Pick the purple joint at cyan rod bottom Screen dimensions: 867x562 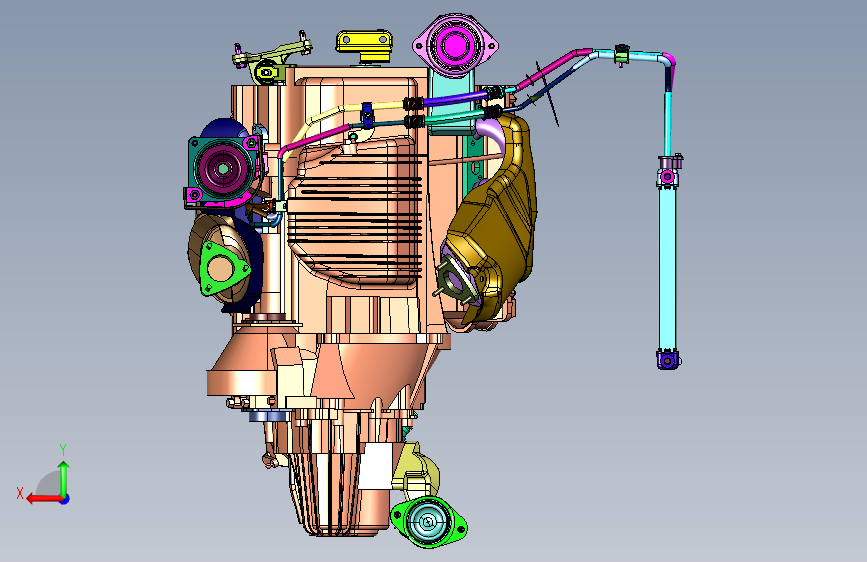coord(668,360)
